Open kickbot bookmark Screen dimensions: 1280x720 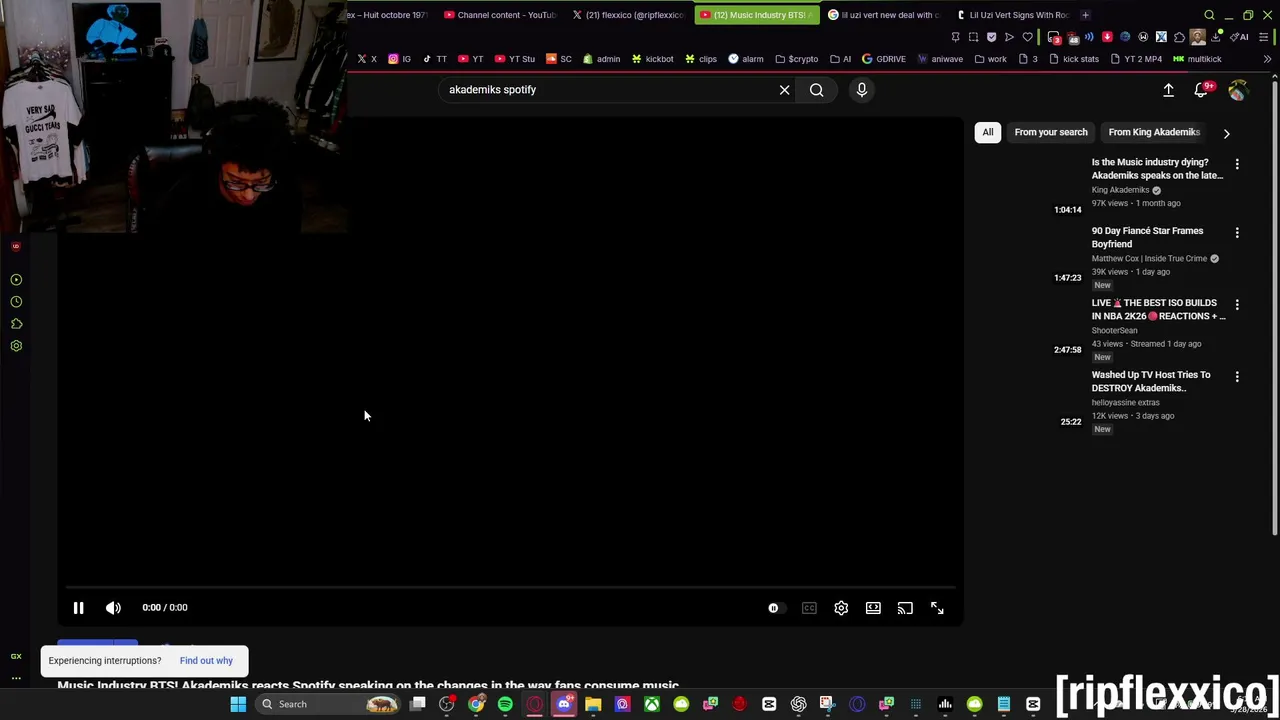coord(652,59)
